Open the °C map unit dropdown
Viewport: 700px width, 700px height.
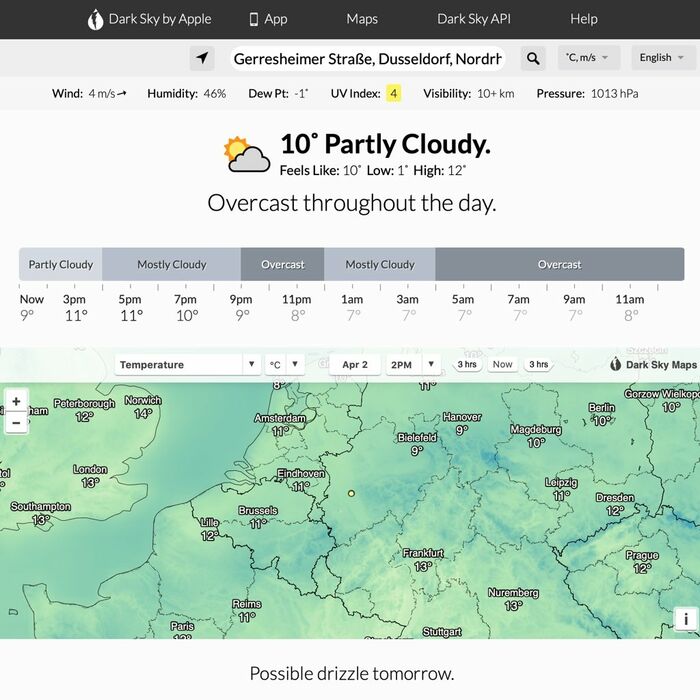click(x=284, y=364)
